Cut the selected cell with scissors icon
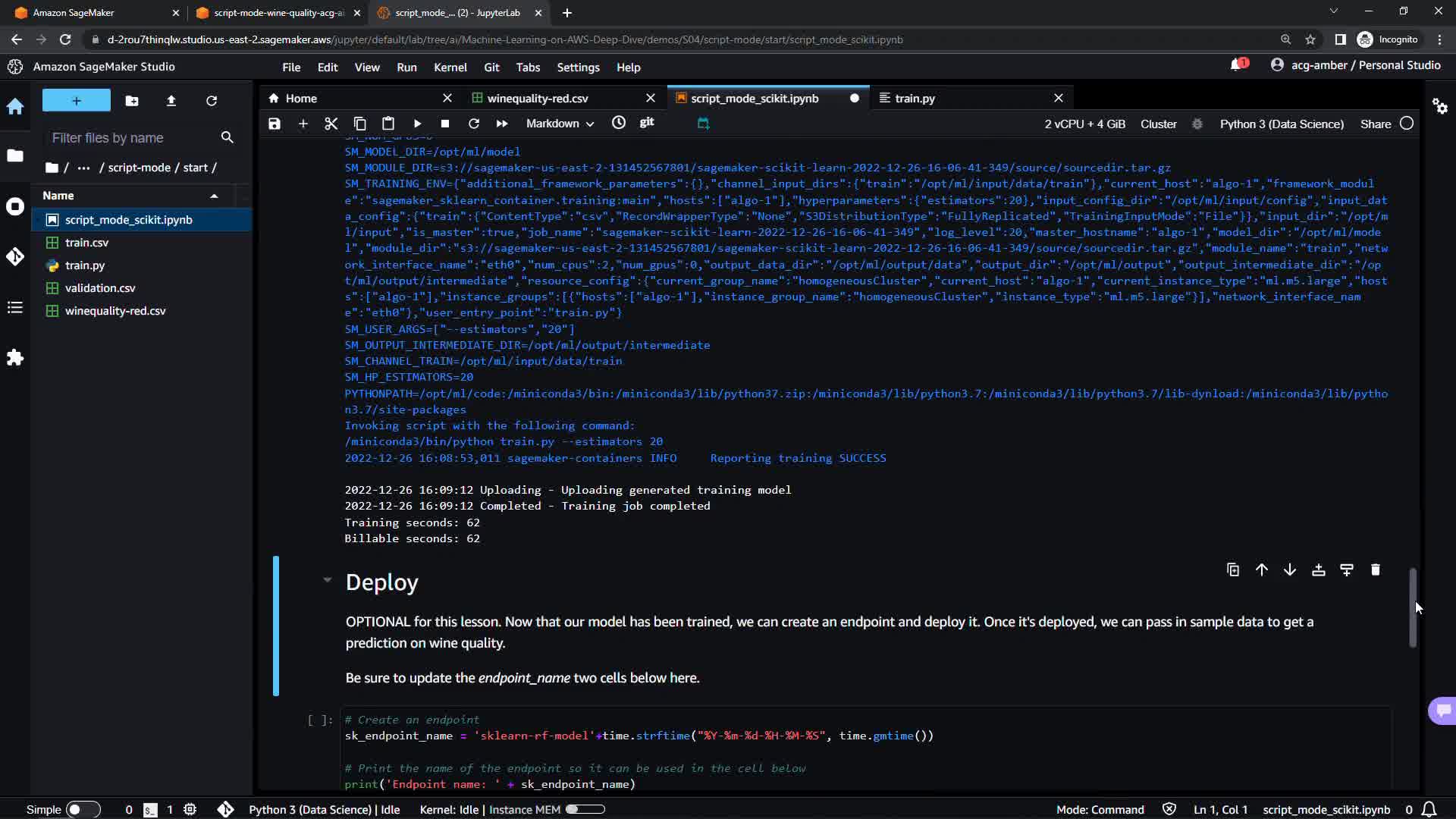Viewport: 1456px width, 819px height. click(331, 124)
